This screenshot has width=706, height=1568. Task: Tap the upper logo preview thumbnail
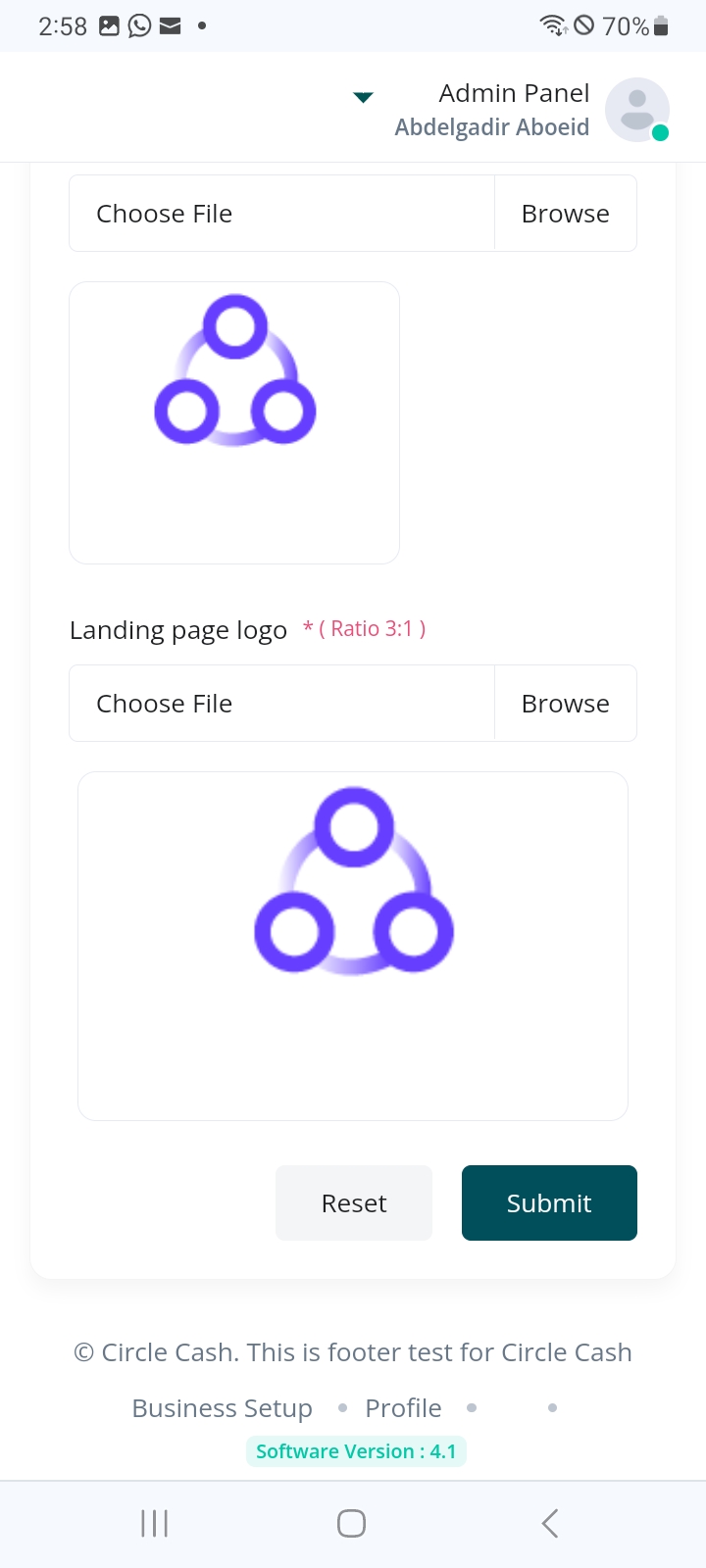(234, 422)
